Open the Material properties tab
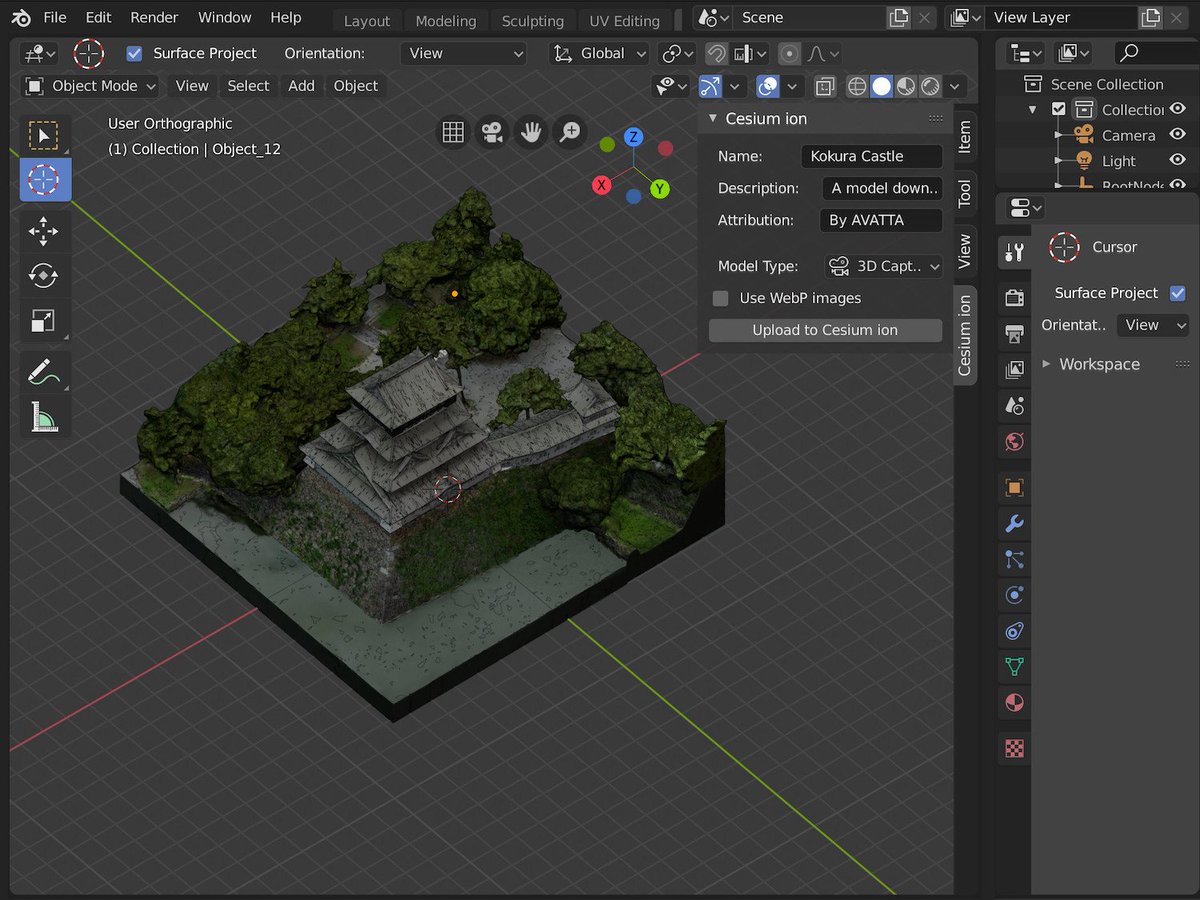This screenshot has height=900, width=1200. click(x=1014, y=702)
